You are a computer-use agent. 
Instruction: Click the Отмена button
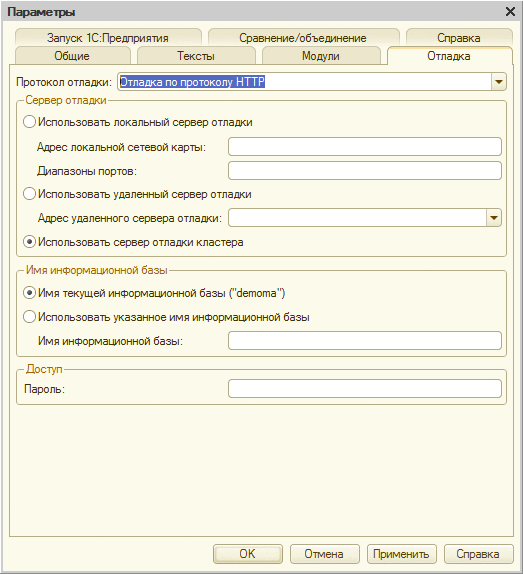click(324, 554)
